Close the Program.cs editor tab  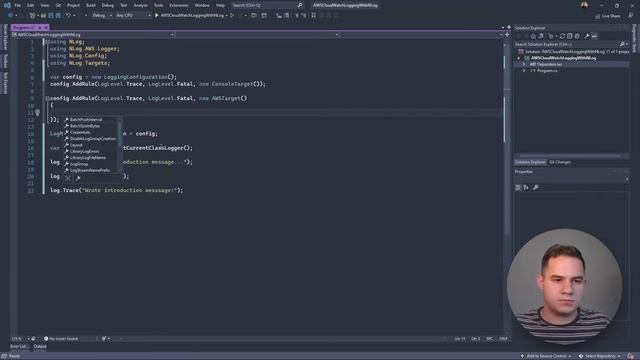point(46,27)
